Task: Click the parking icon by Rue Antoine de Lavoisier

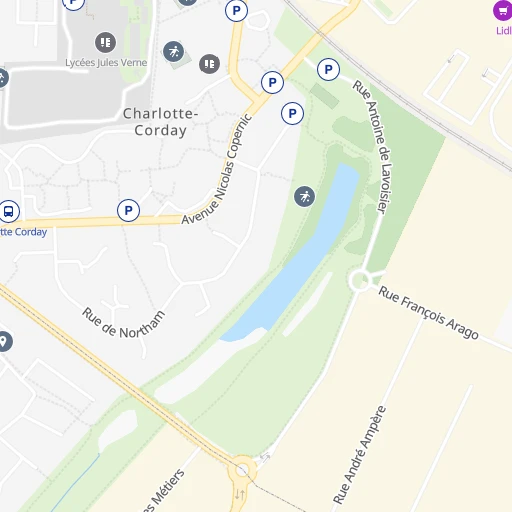Action: (x=328, y=70)
